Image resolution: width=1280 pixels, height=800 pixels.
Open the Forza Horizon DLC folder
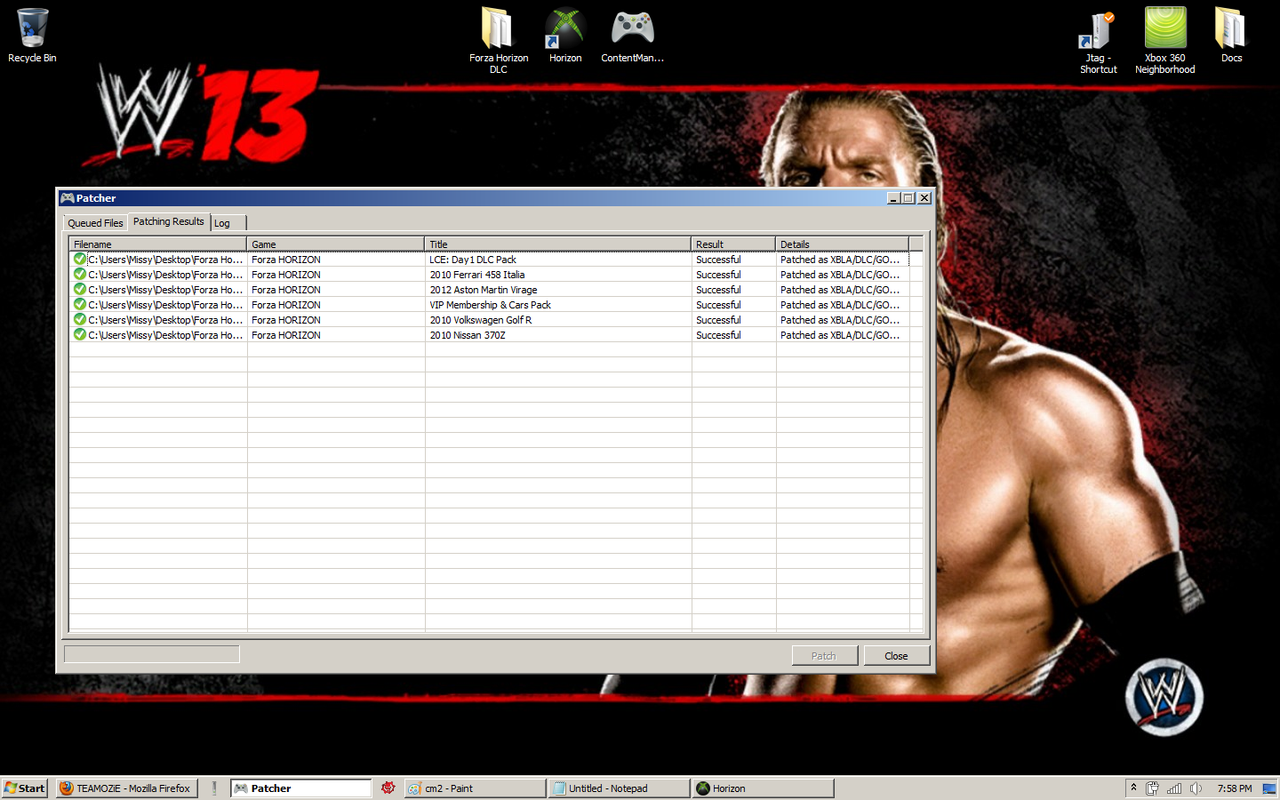coord(498,30)
